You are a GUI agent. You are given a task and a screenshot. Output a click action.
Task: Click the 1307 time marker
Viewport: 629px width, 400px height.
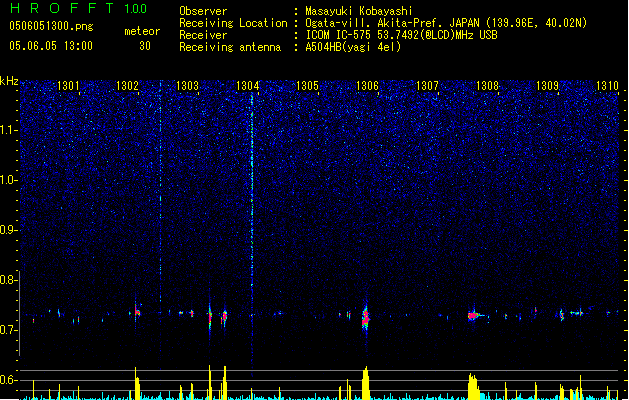point(427,85)
